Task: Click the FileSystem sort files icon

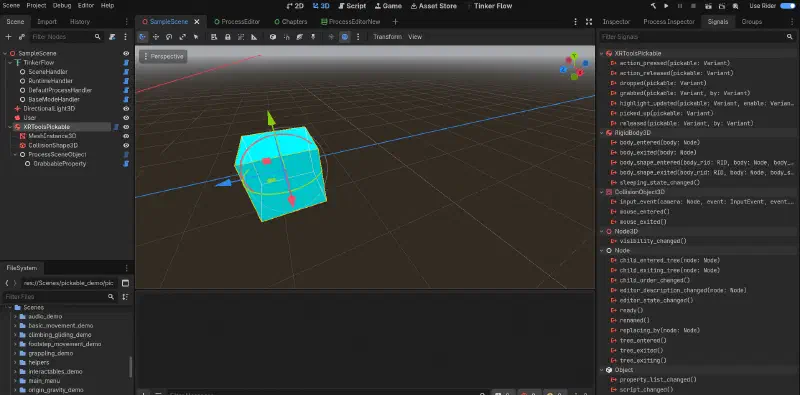Action: 126,297
